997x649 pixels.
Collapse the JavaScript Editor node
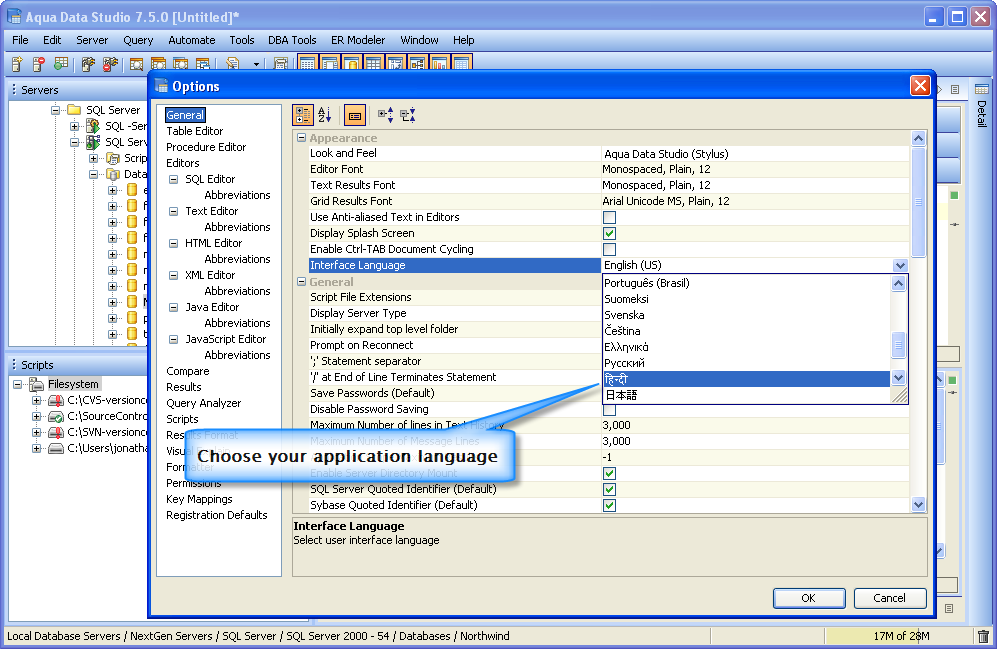point(173,339)
